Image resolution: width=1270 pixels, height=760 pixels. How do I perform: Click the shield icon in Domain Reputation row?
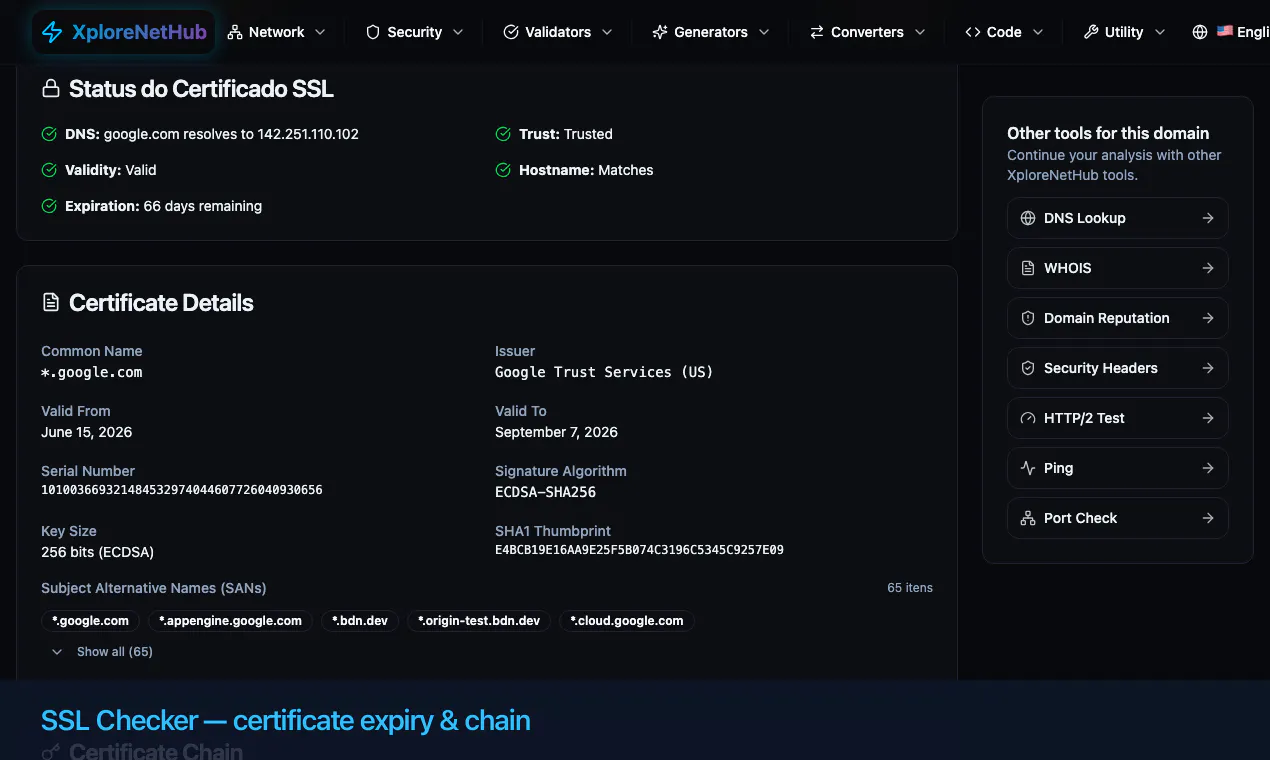(x=1028, y=318)
